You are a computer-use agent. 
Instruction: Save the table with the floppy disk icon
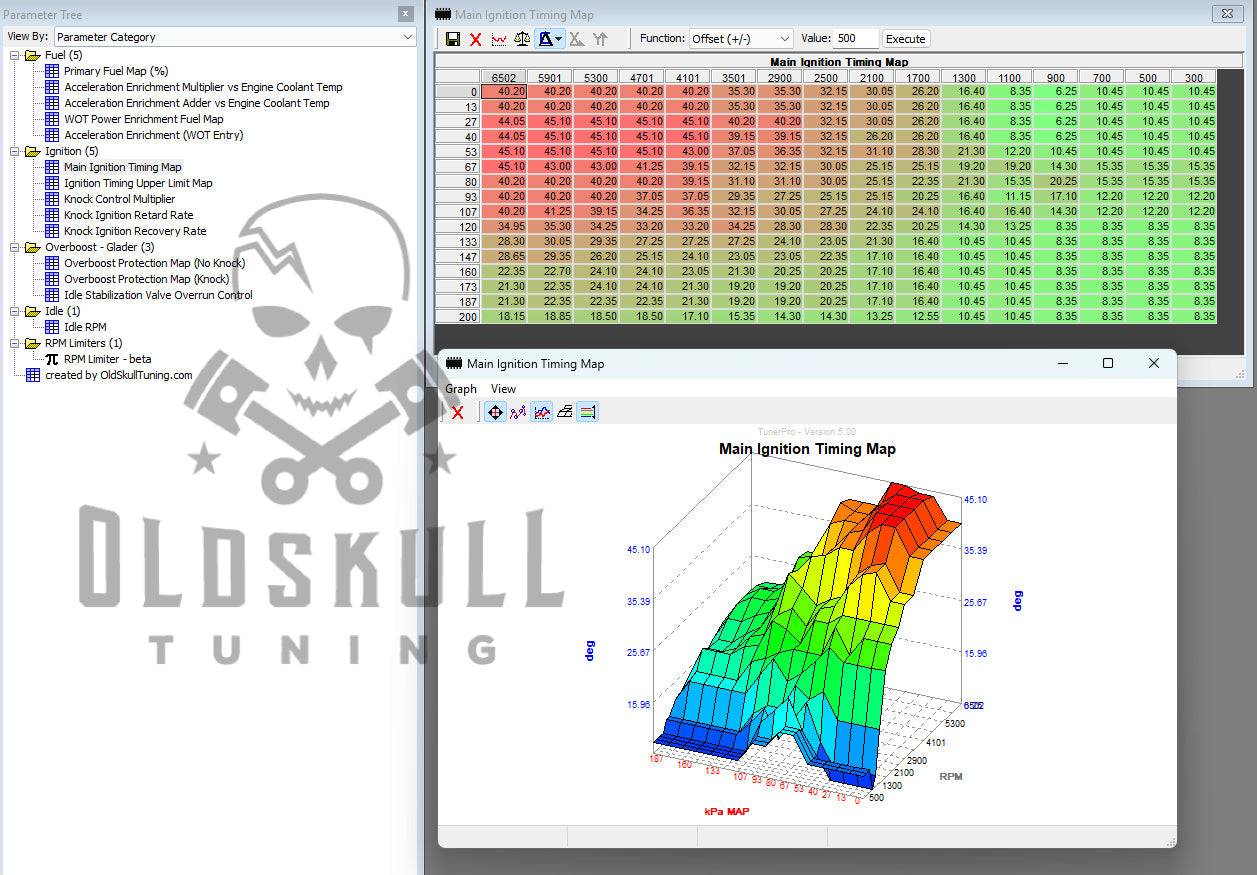tap(453, 39)
